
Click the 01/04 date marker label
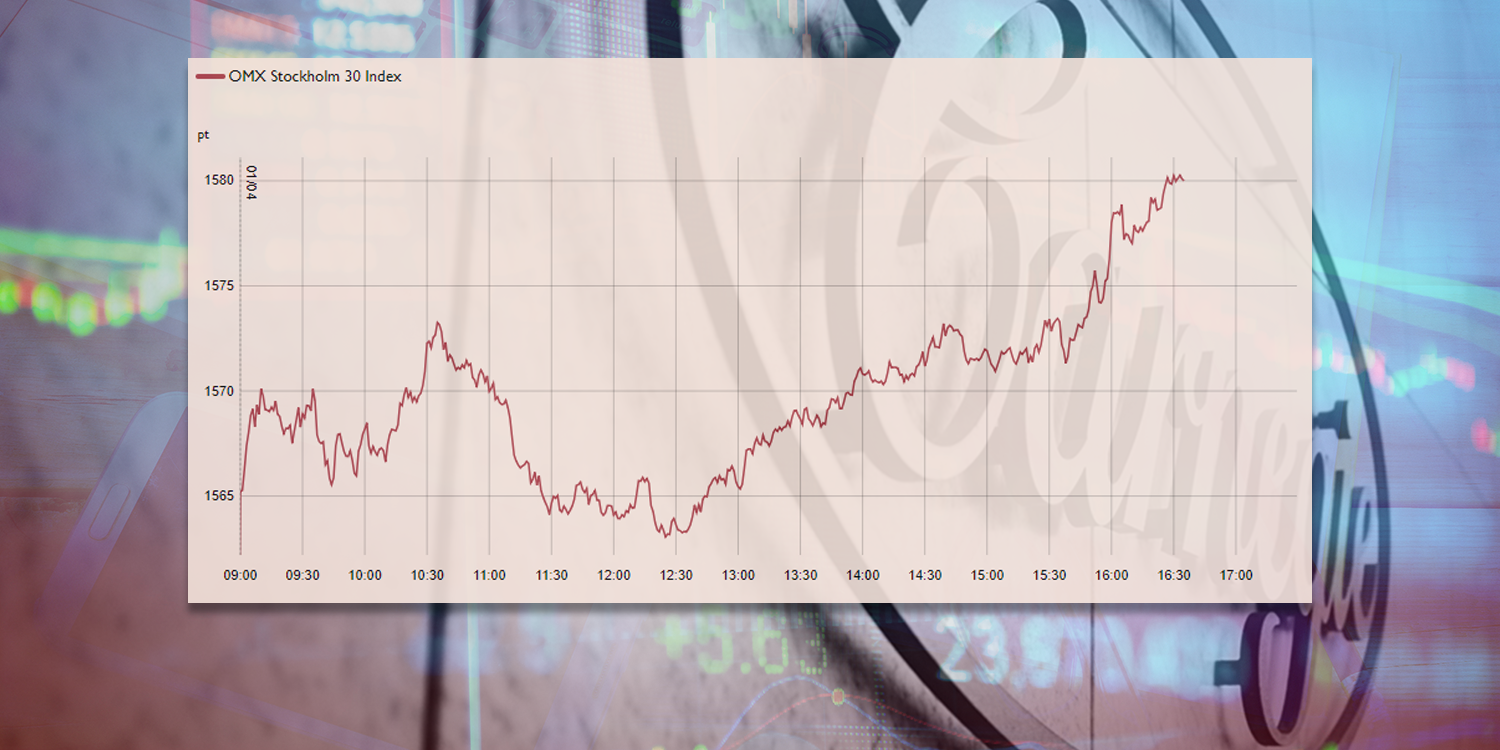coord(251,182)
